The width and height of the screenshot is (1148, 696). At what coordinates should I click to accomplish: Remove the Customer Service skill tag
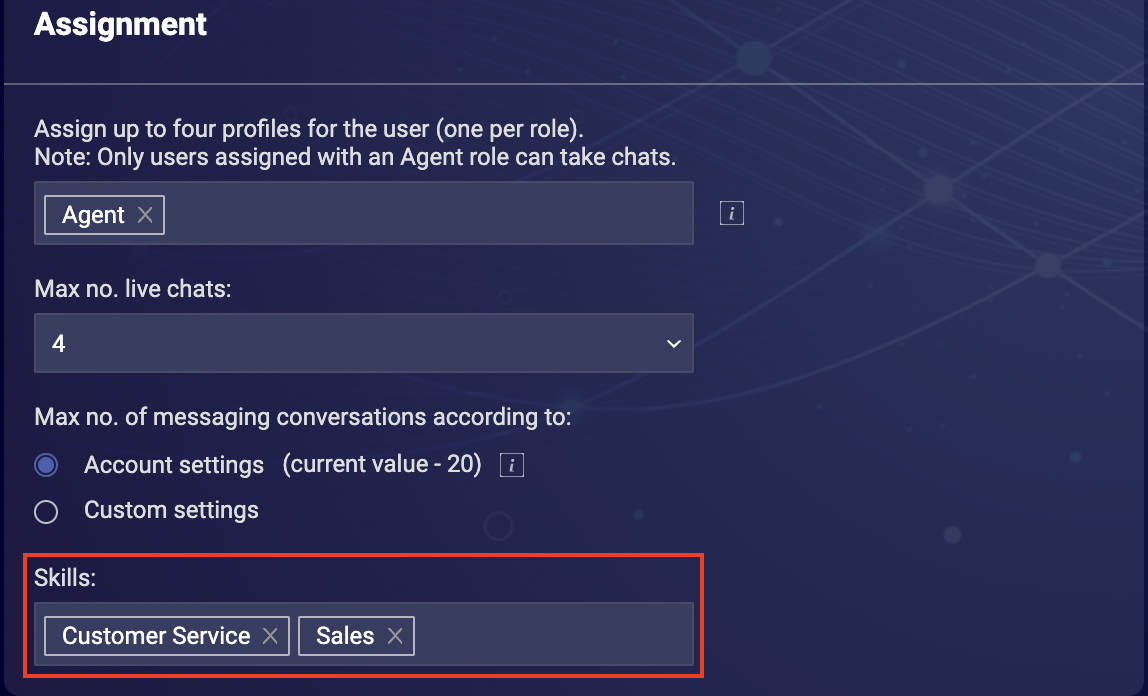pos(270,635)
